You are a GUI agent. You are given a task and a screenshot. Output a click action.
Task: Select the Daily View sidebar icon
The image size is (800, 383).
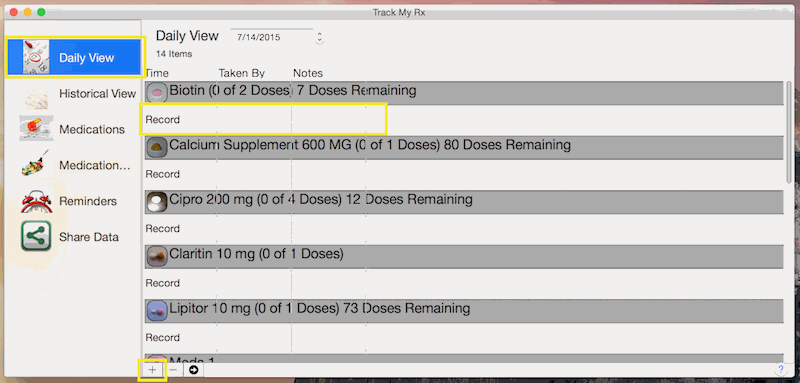[36, 57]
